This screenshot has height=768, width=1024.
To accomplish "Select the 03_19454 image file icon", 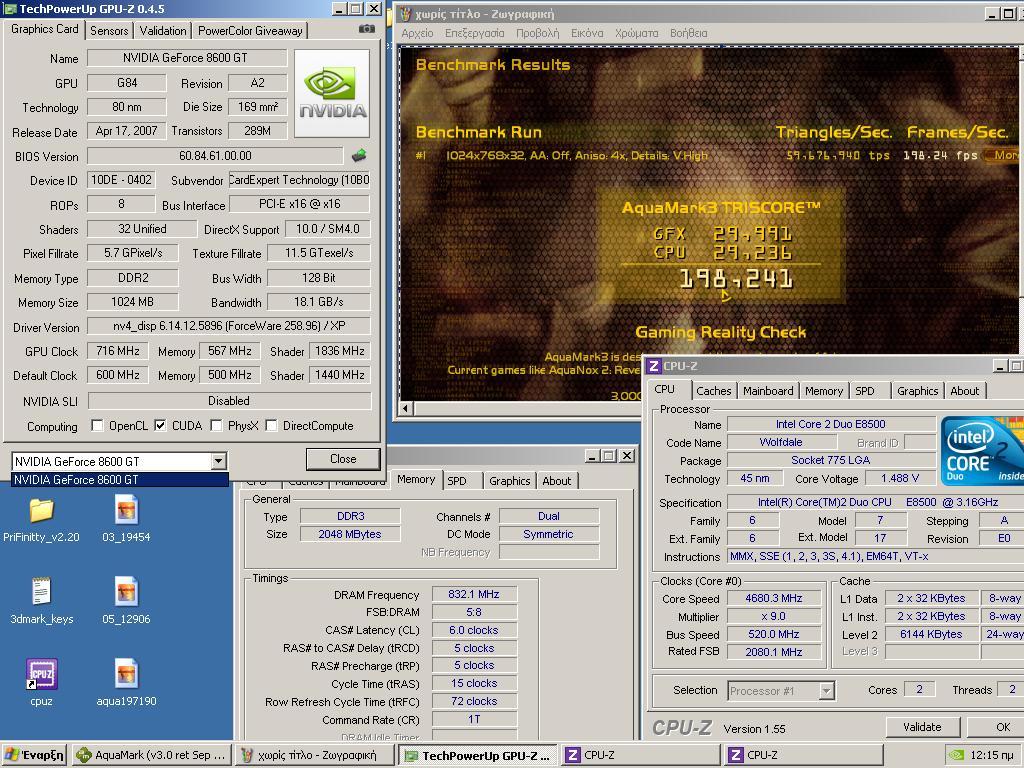I will coord(126,509).
